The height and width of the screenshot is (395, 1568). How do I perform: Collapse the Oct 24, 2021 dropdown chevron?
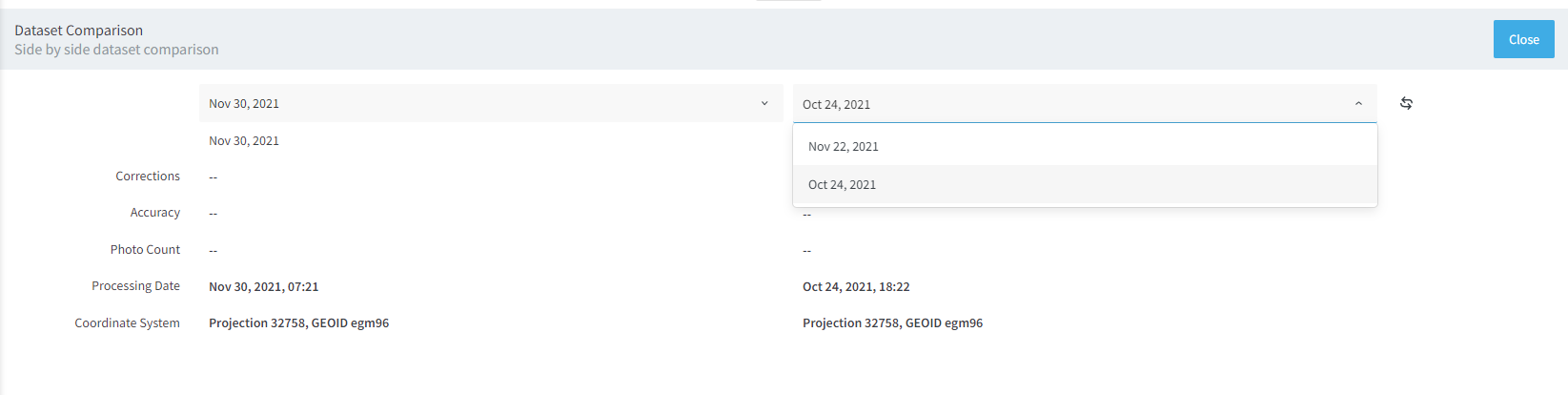coord(1358,104)
